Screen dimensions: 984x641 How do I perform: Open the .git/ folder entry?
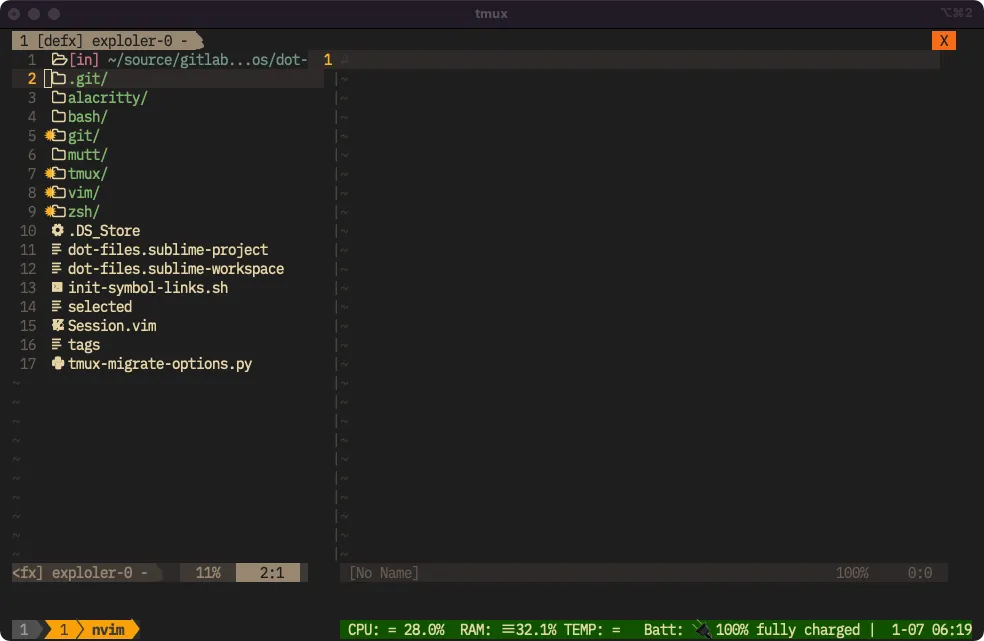87,79
